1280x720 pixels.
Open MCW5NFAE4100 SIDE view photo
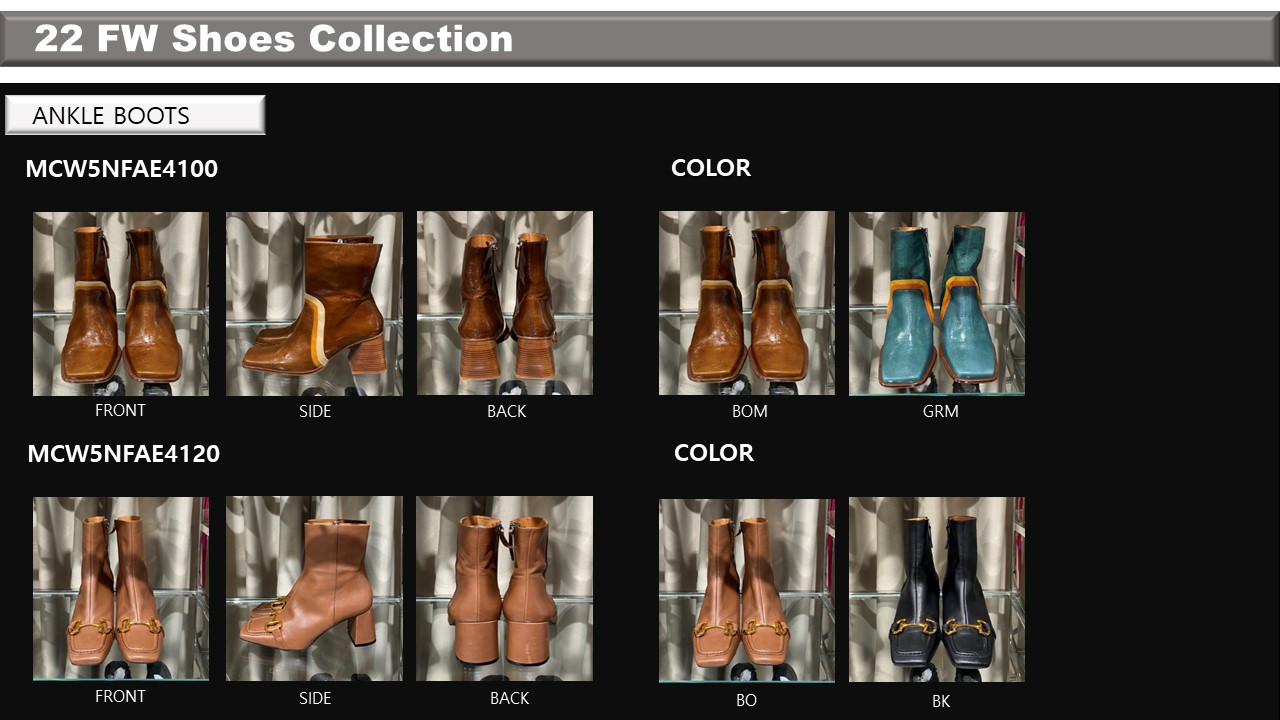click(314, 303)
